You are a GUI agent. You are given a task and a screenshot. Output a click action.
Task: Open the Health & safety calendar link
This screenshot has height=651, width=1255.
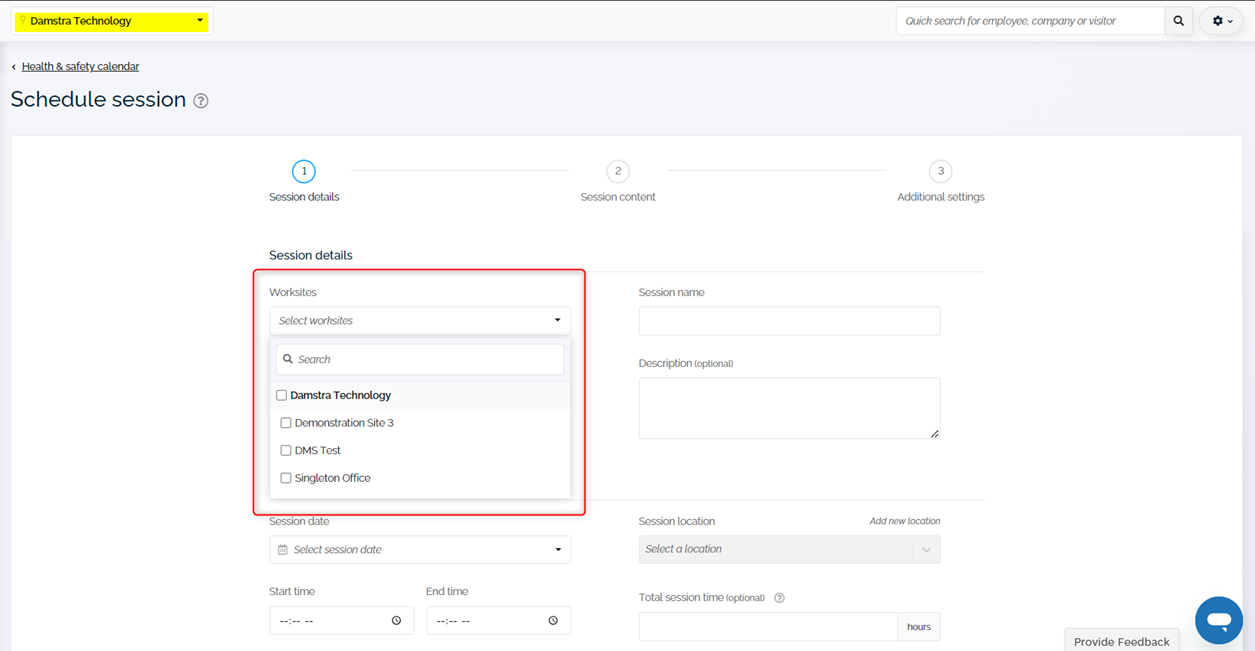pyautogui.click(x=80, y=67)
